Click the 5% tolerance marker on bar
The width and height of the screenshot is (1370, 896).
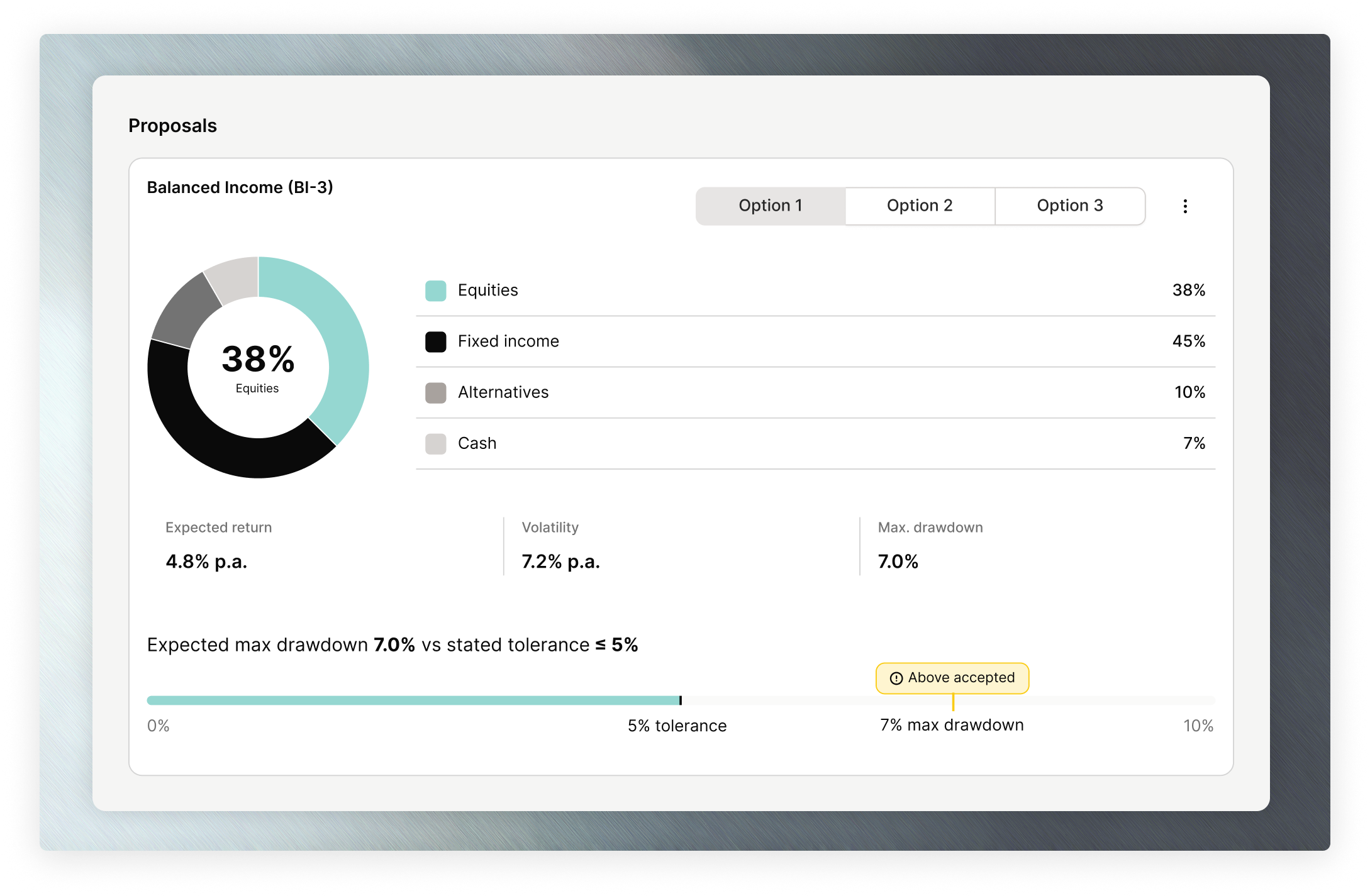[681, 700]
